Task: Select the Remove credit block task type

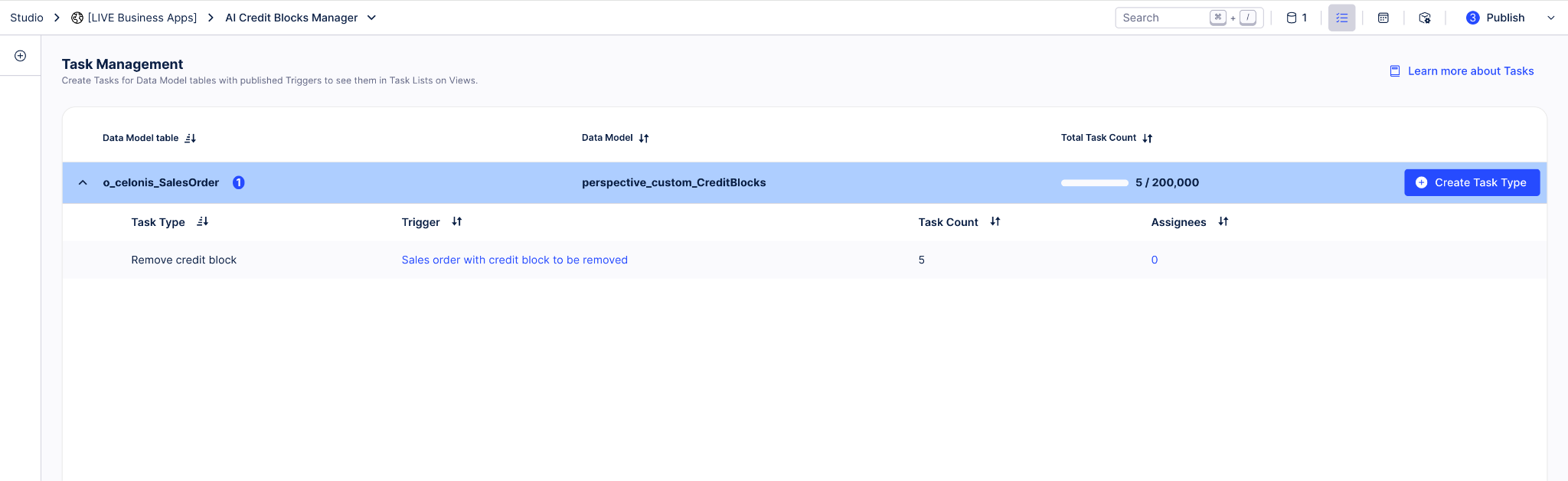Action: (184, 260)
